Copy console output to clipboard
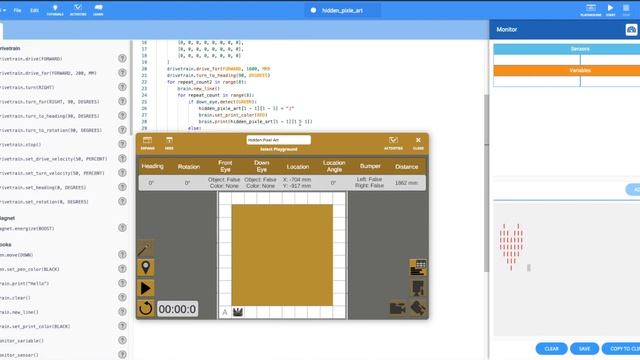640x360 pixels. 621,349
